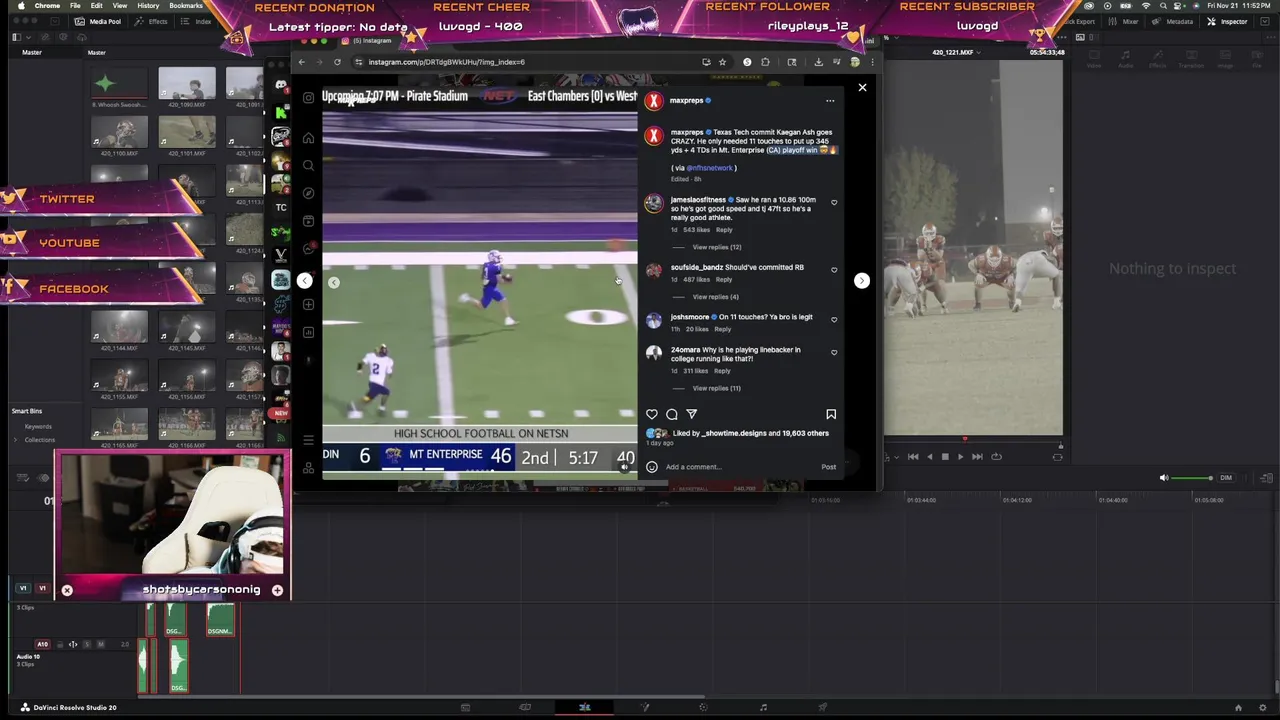Go to previous Instagram post arrow

pyautogui.click(x=305, y=281)
